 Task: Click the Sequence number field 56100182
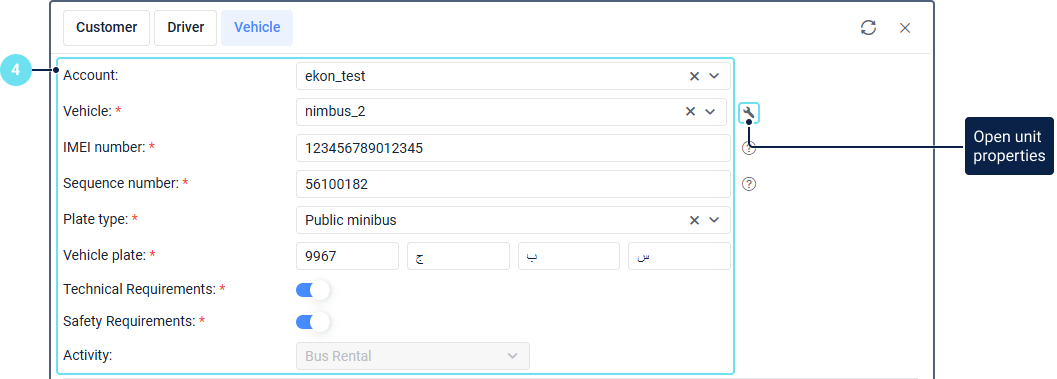[x=513, y=184]
